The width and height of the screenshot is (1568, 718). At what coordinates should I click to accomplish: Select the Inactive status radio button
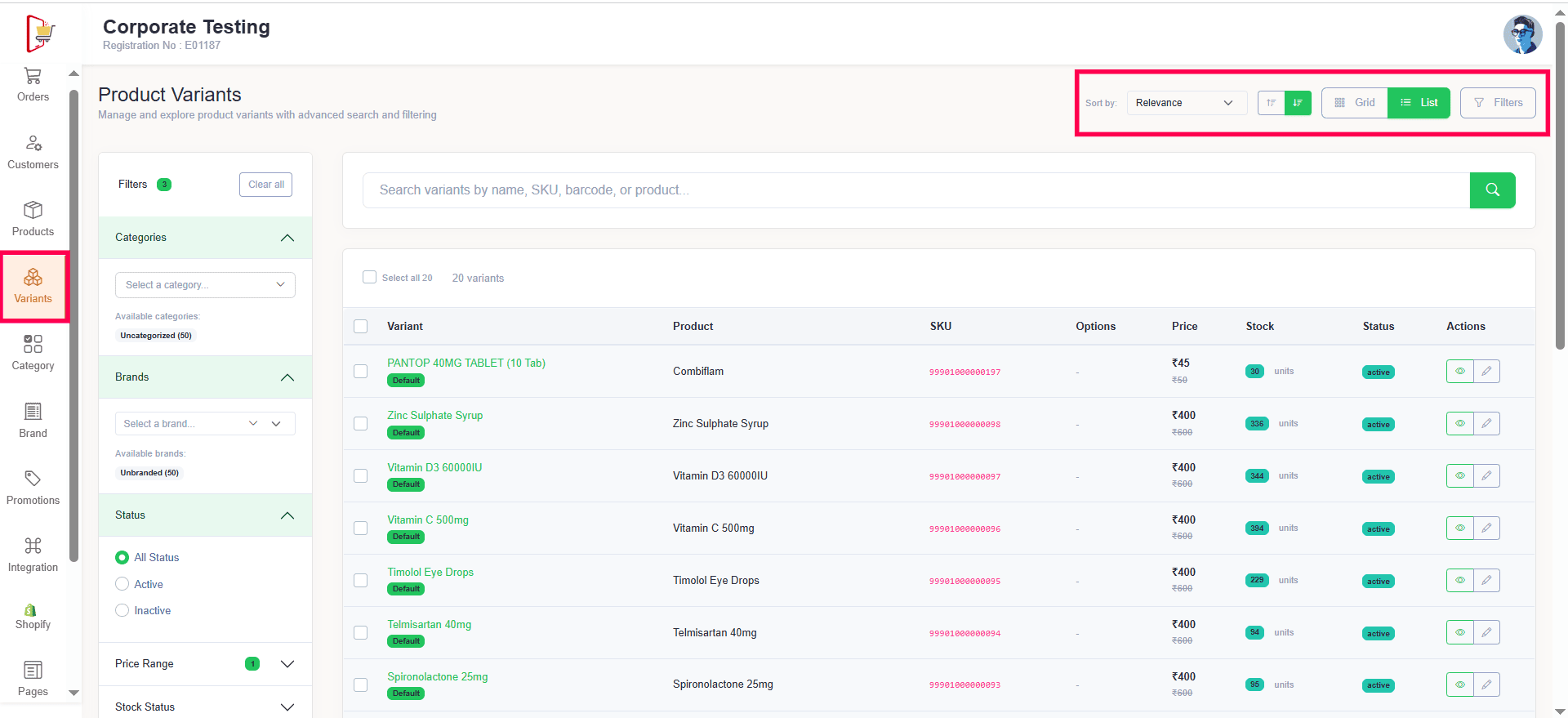[122, 611]
